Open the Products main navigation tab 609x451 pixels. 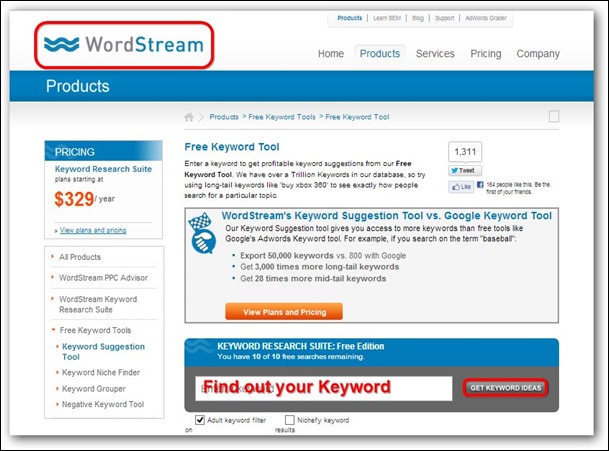point(379,54)
